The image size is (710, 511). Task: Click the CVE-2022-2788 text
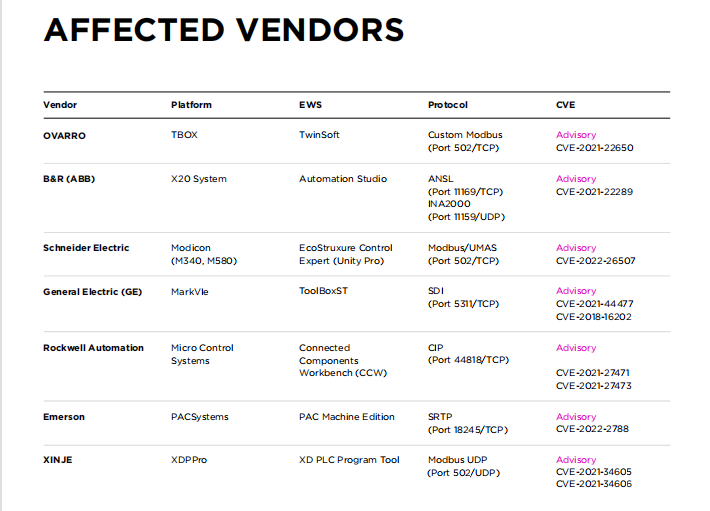click(591, 429)
